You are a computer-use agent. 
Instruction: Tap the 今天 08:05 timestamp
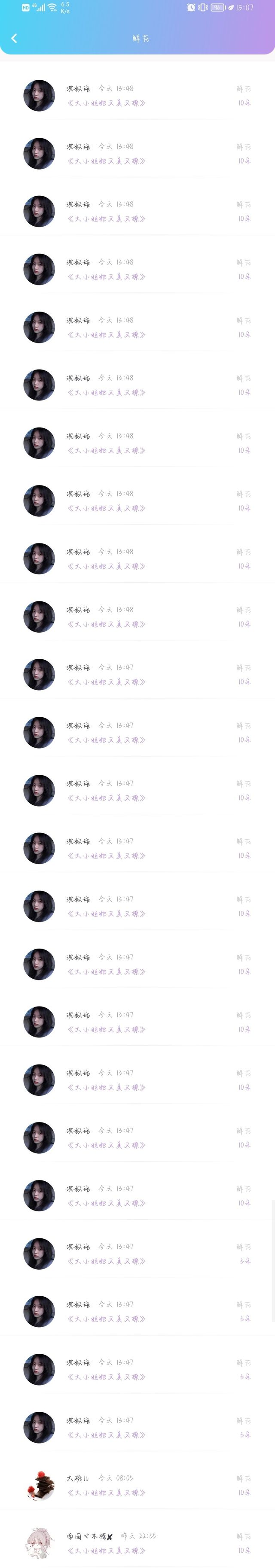116,1478
